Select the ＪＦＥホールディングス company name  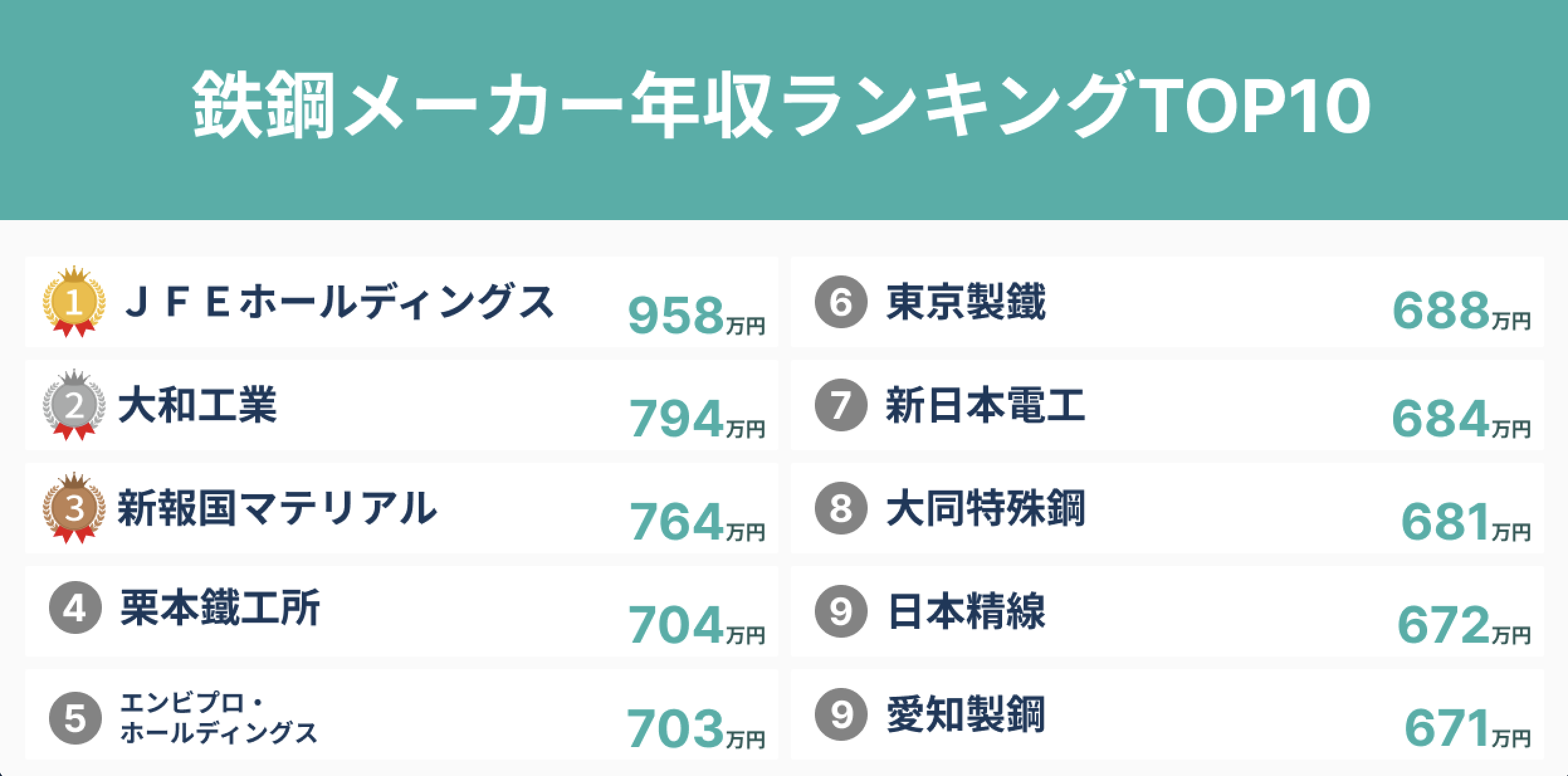pos(339,302)
